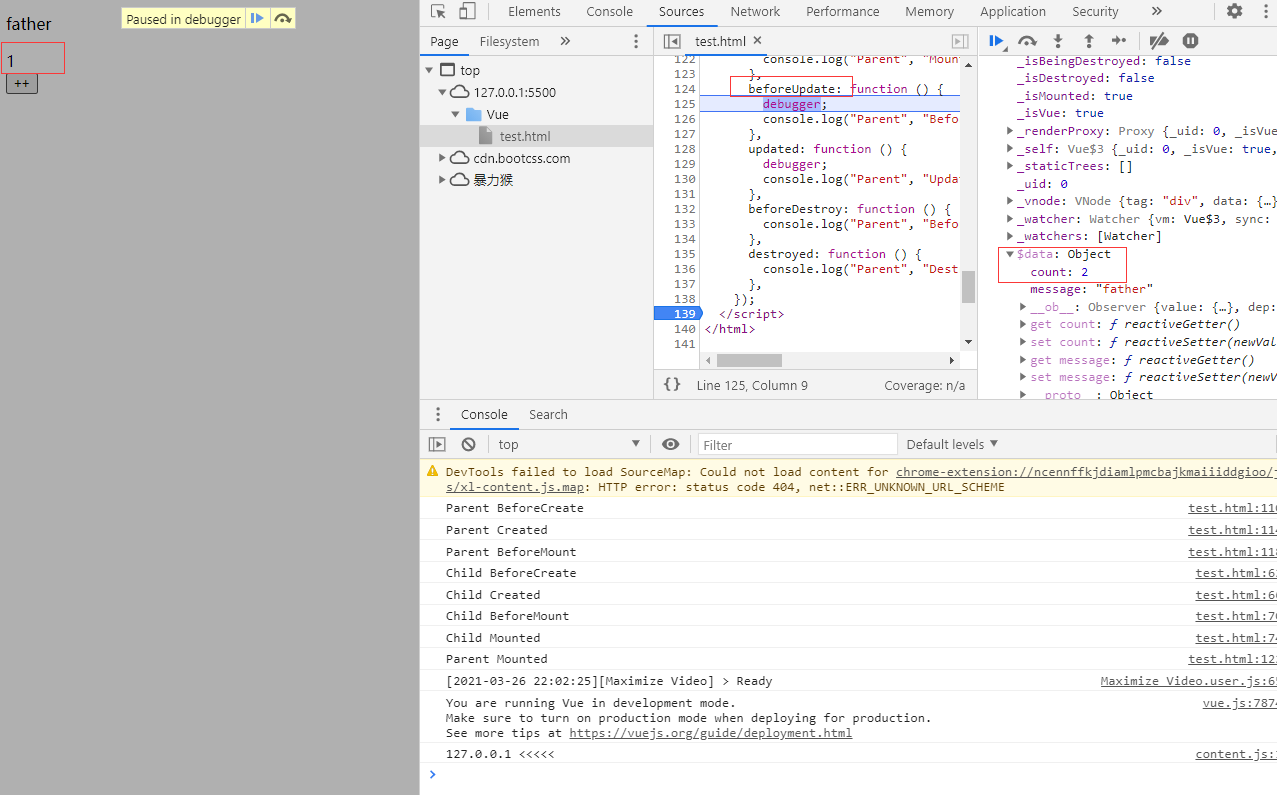Click line number 139 breakpoint marker
Viewport: 1277px width, 795px height.
[x=679, y=314]
